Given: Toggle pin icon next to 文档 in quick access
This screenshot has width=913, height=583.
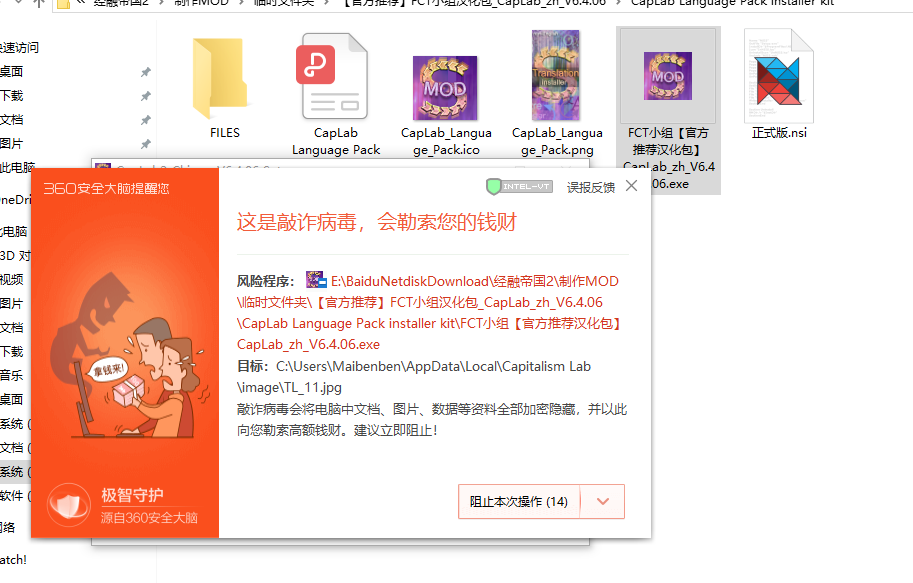Looking at the screenshot, I should point(146,120).
